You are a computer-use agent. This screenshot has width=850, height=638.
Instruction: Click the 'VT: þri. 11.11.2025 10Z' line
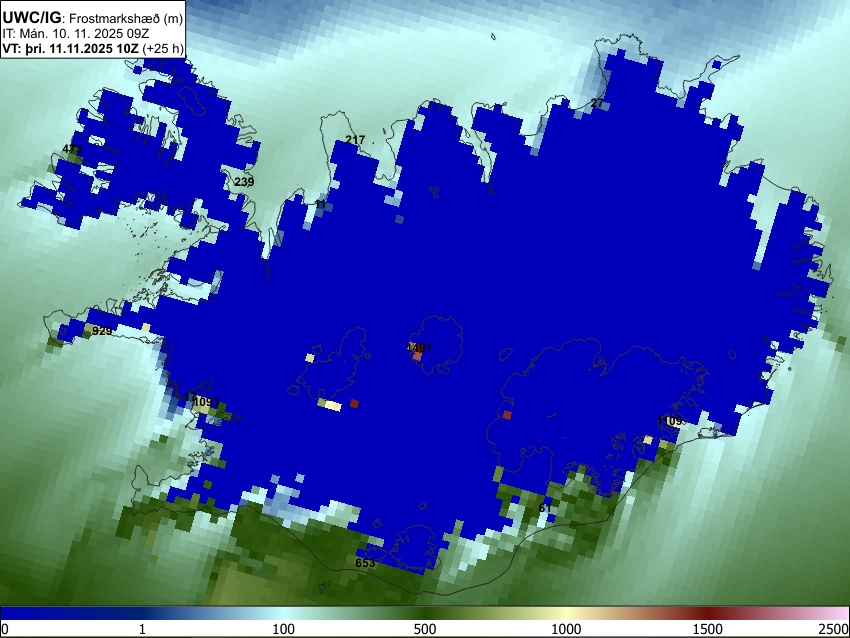[70, 48]
